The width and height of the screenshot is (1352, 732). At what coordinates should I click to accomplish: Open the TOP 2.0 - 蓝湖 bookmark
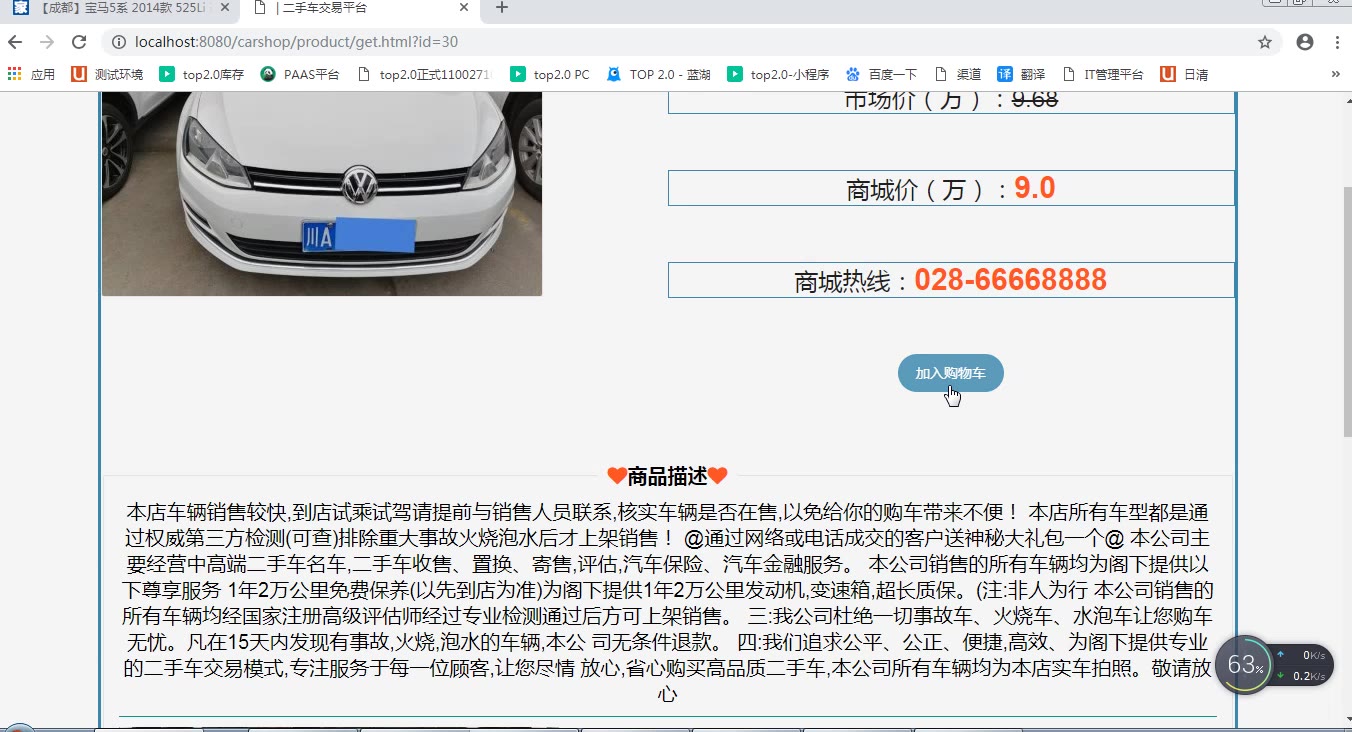tap(659, 74)
